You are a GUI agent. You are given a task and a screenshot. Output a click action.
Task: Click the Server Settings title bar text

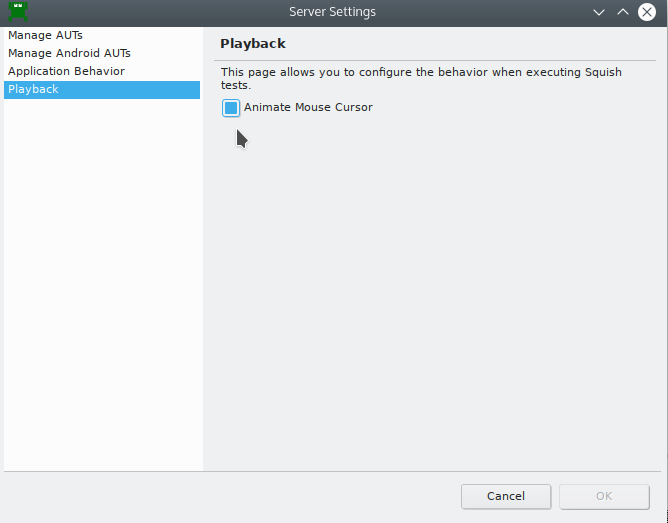[x=332, y=12]
